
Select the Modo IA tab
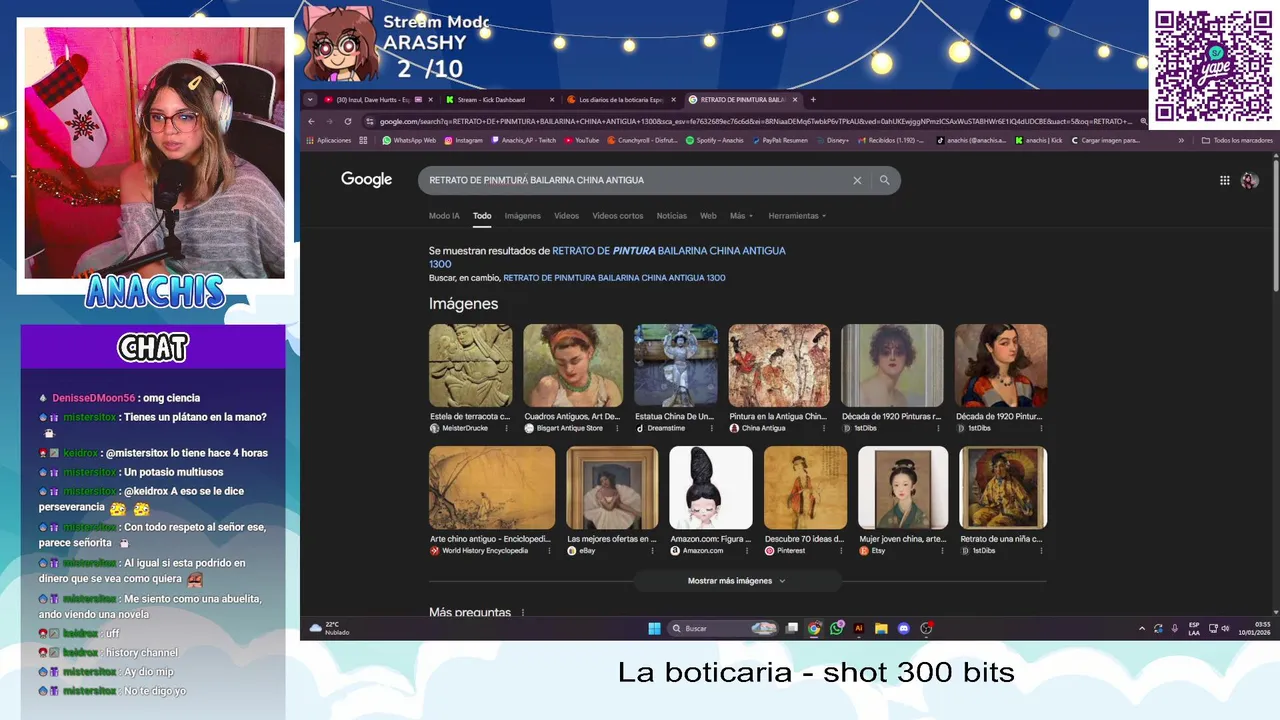coord(444,216)
